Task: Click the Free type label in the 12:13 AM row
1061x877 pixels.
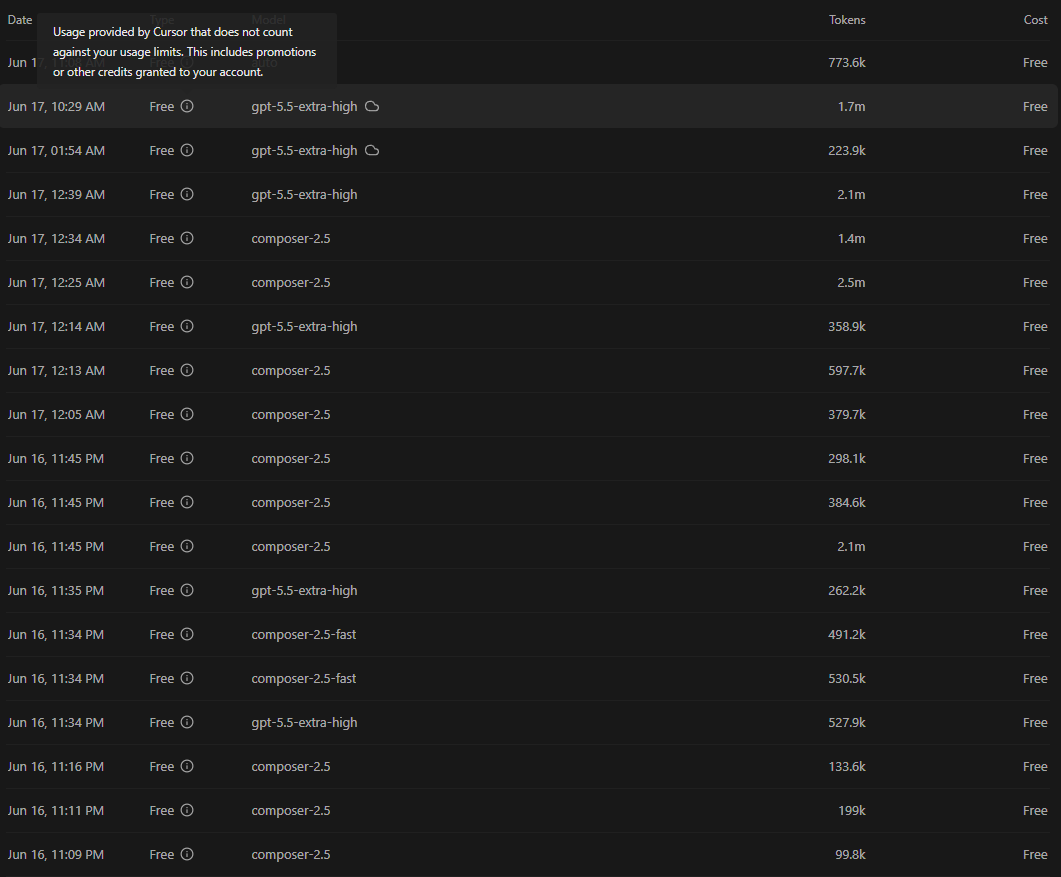Action: 162,370
